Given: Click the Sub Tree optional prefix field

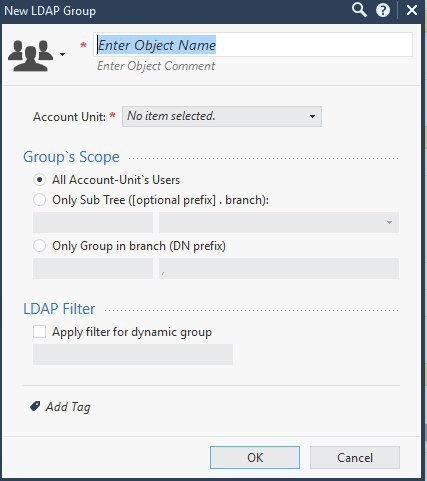Looking at the screenshot, I should coord(93,222).
